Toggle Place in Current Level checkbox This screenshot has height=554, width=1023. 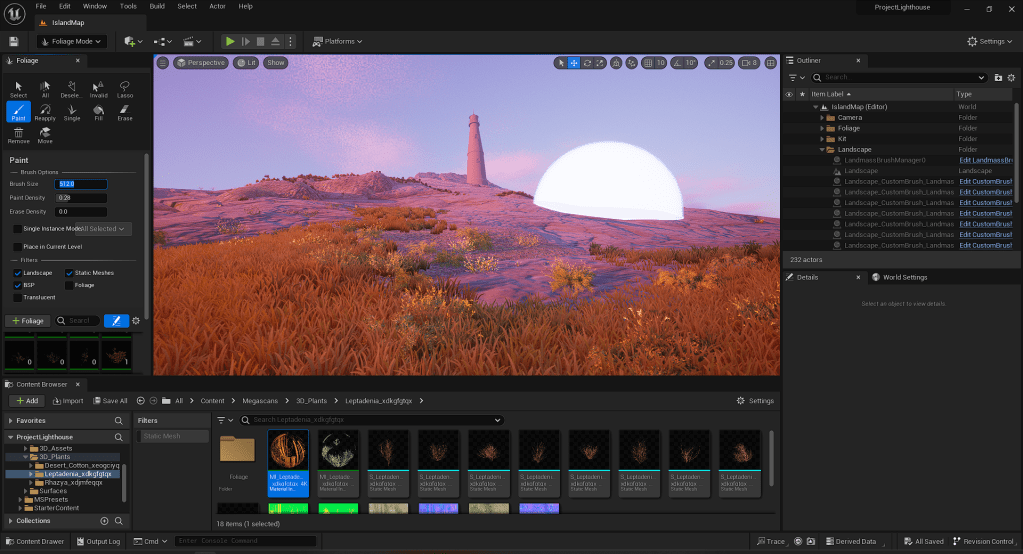point(17,246)
